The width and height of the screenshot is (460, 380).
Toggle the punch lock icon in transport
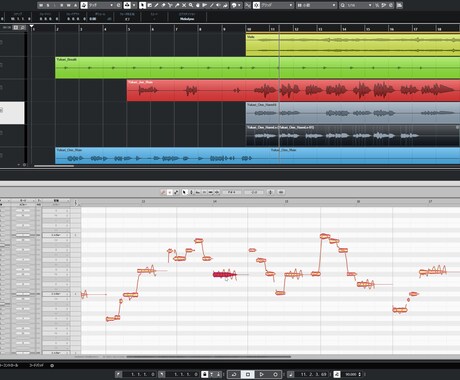pos(205,374)
